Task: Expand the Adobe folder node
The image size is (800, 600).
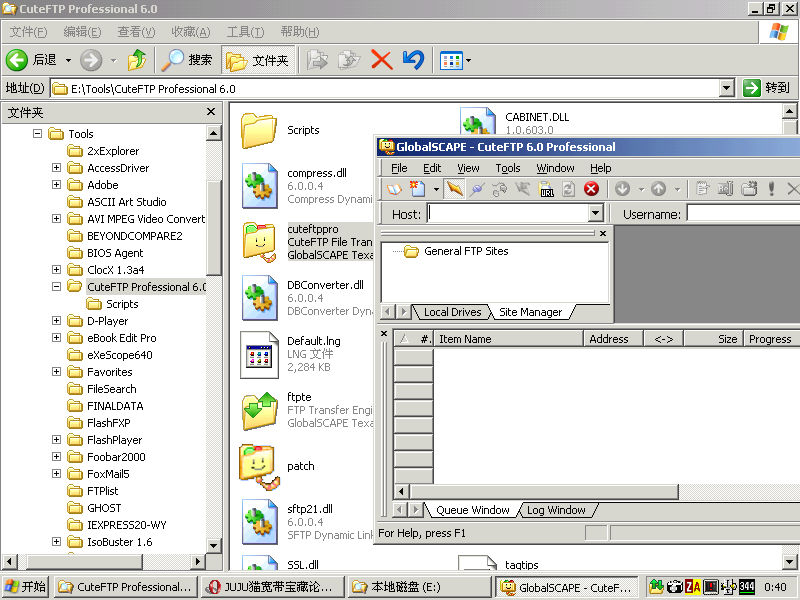Action: pyautogui.click(x=57, y=185)
